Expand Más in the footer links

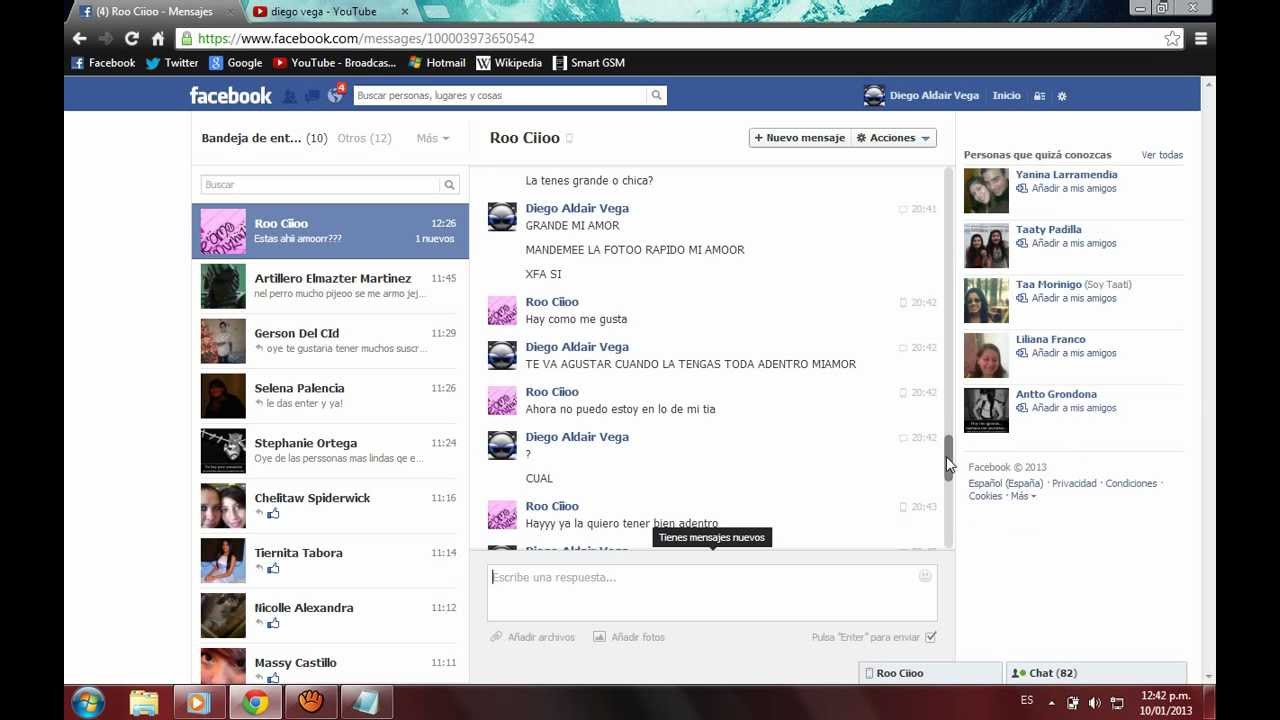pyautogui.click(x=1023, y=496)
